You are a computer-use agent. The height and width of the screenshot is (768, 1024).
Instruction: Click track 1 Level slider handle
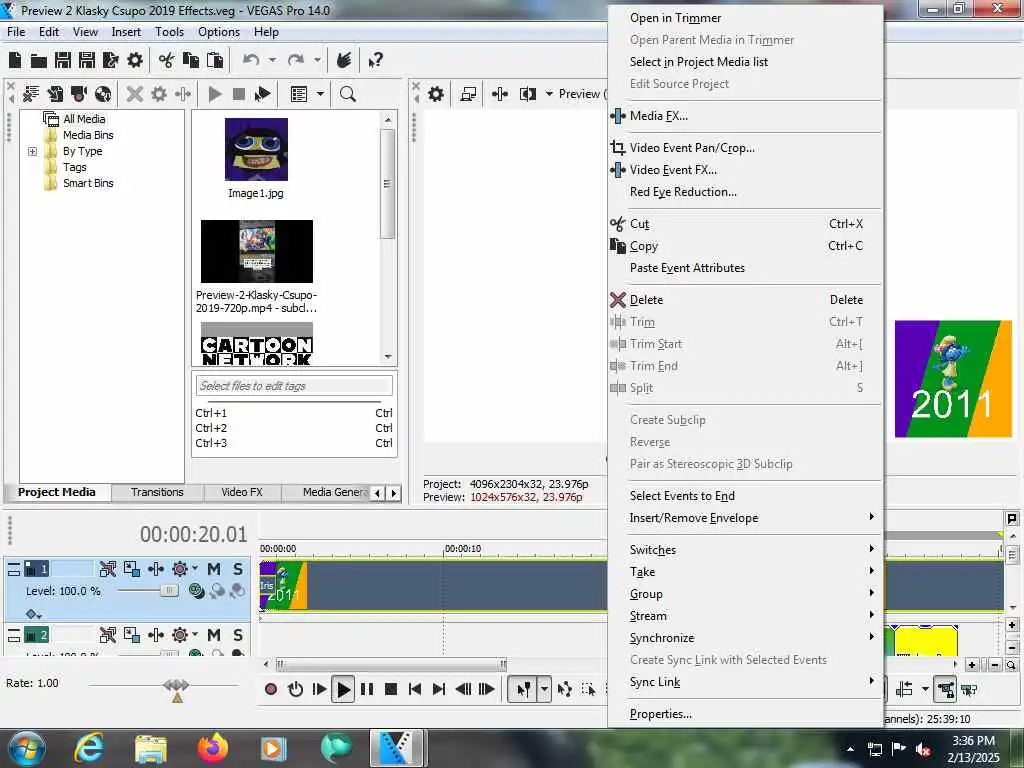tap(169, 591)
